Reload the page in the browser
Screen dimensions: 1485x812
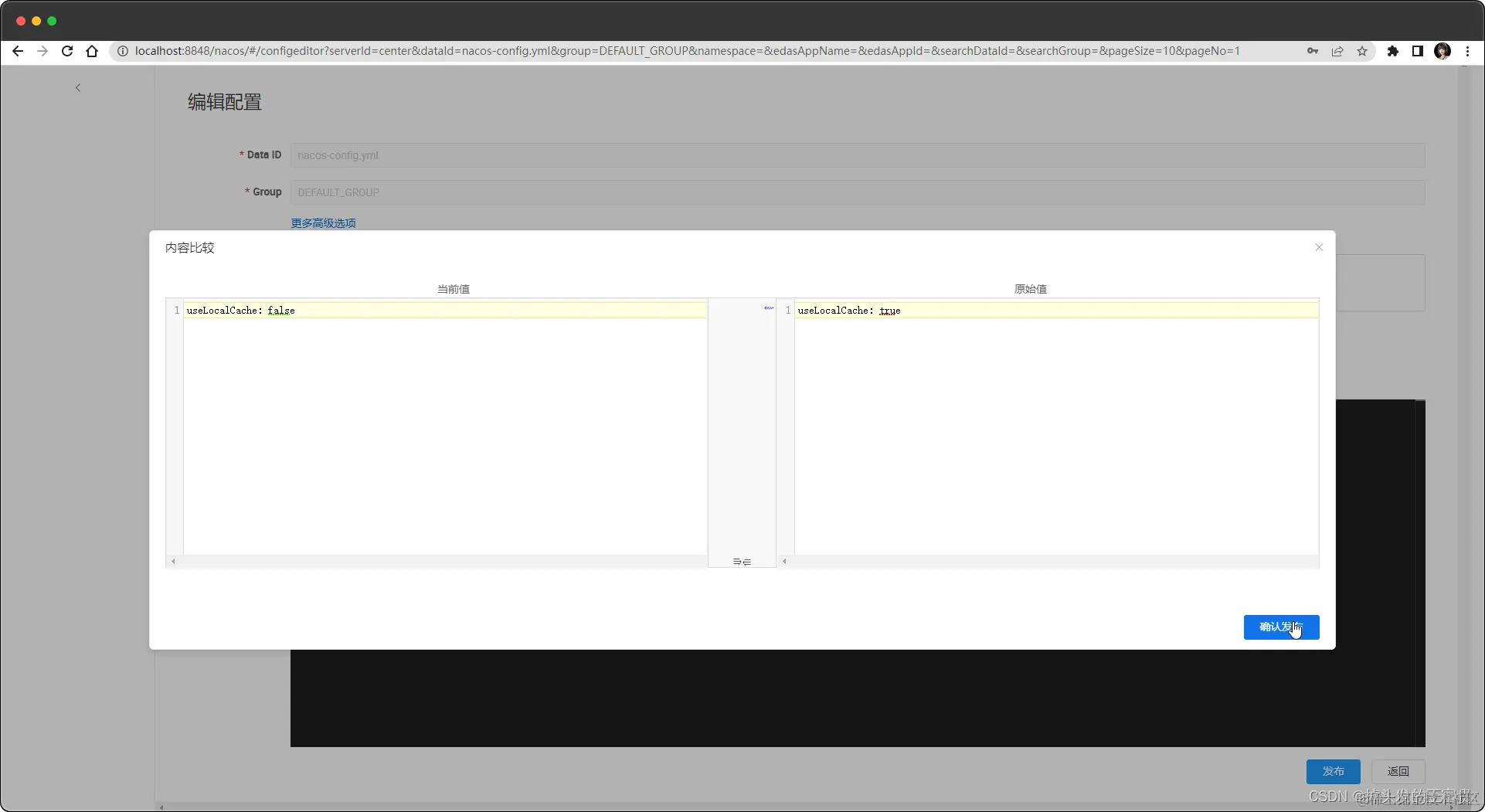tap(67, 51)
